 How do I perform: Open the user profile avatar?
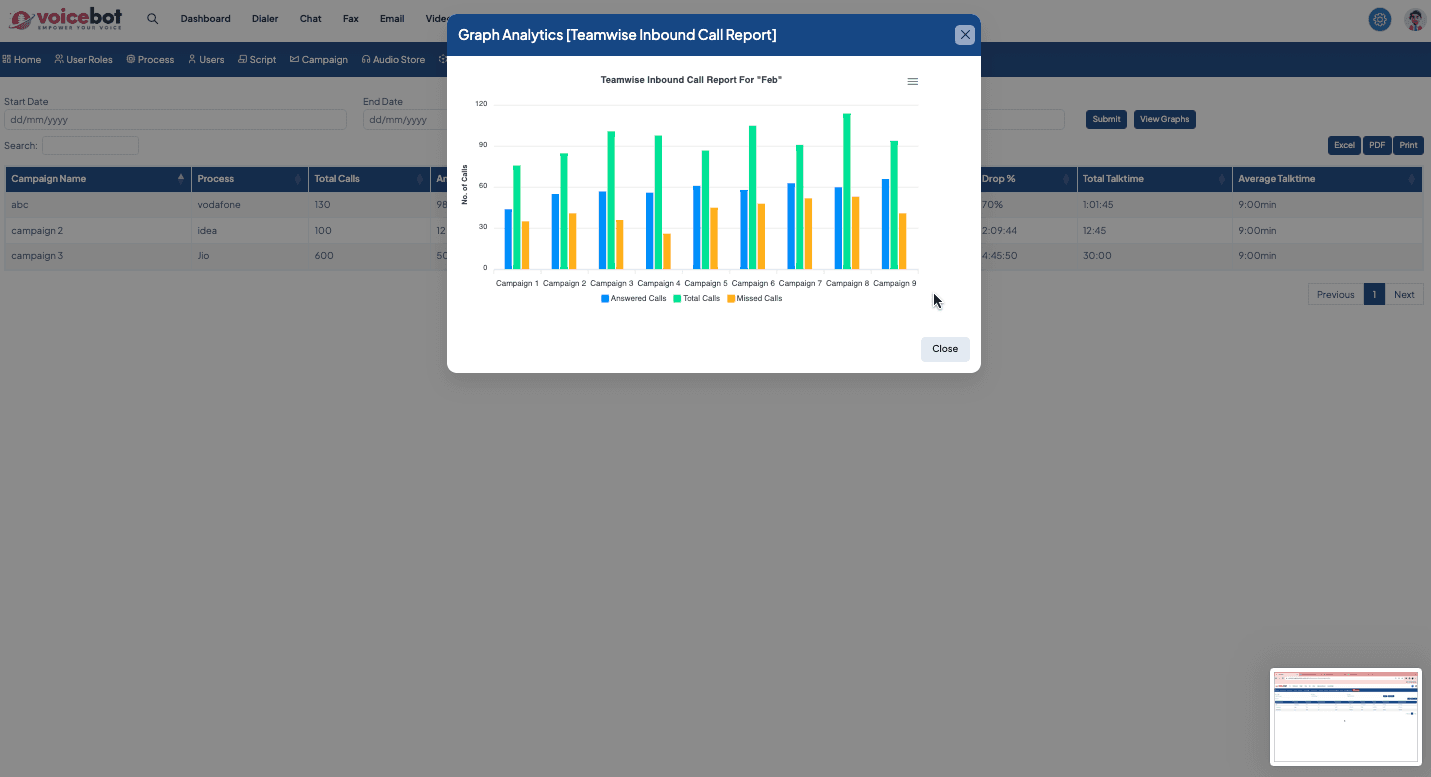click(1415, 19)
